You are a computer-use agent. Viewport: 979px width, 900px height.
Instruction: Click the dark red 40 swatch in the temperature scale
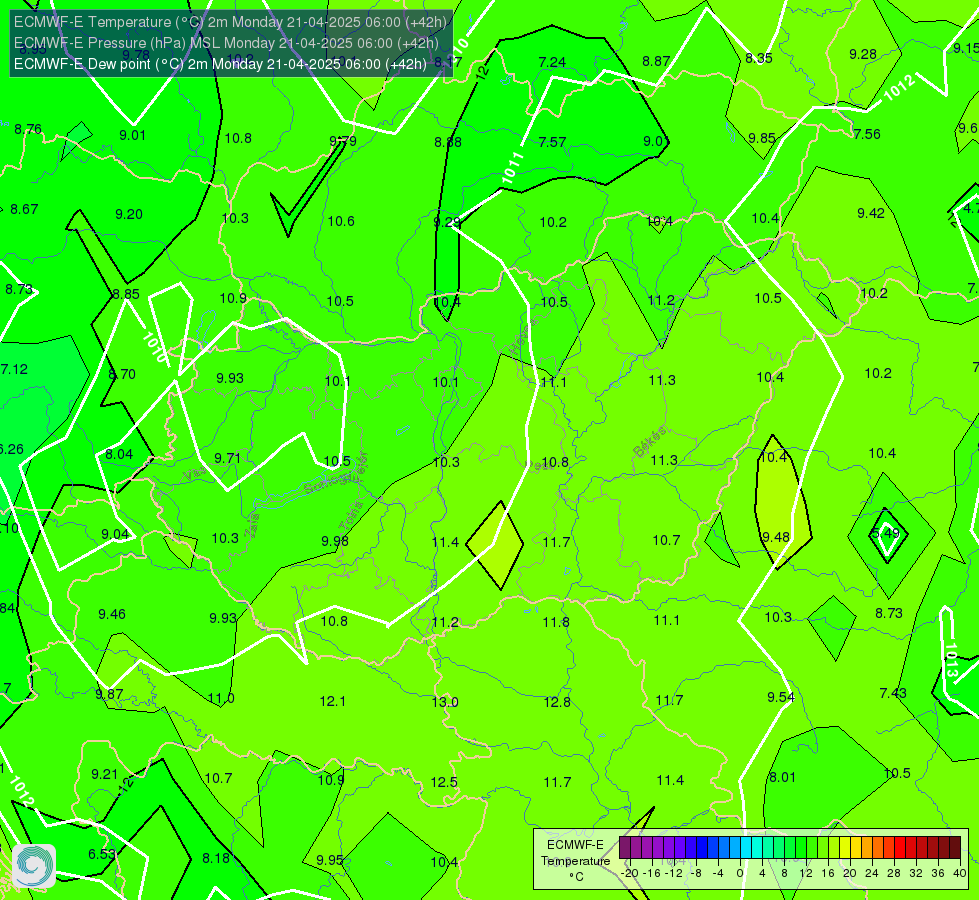955,848
